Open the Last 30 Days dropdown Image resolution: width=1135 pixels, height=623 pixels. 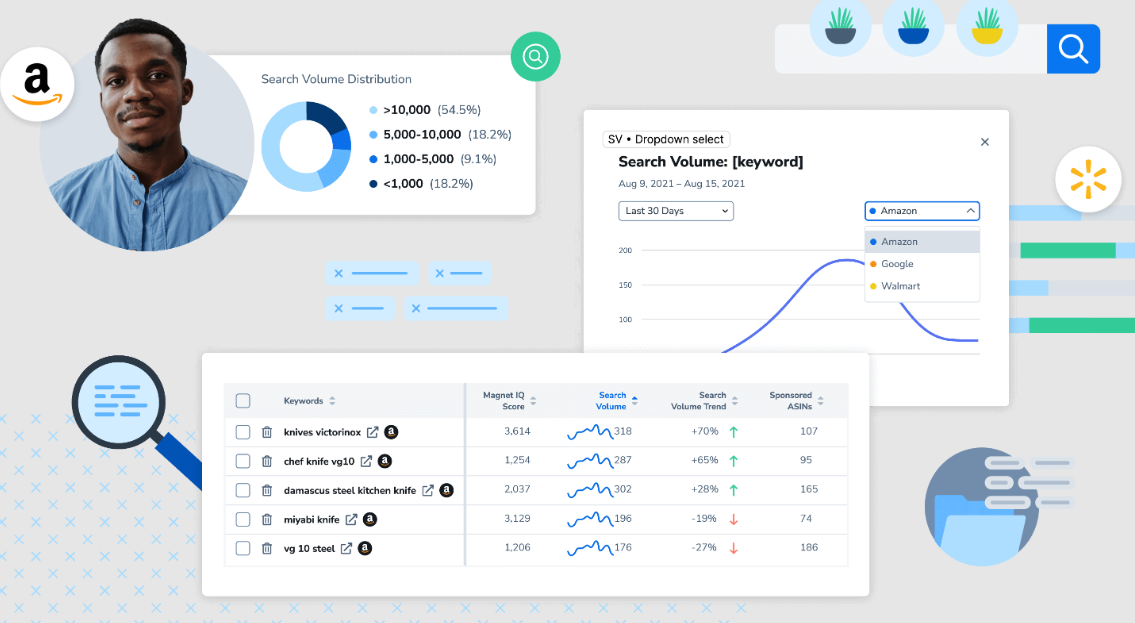[x=675, y=211]
